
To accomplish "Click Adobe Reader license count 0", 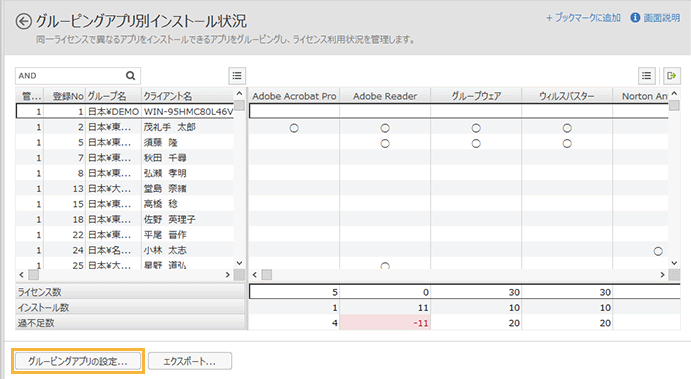I will [385, 292].
